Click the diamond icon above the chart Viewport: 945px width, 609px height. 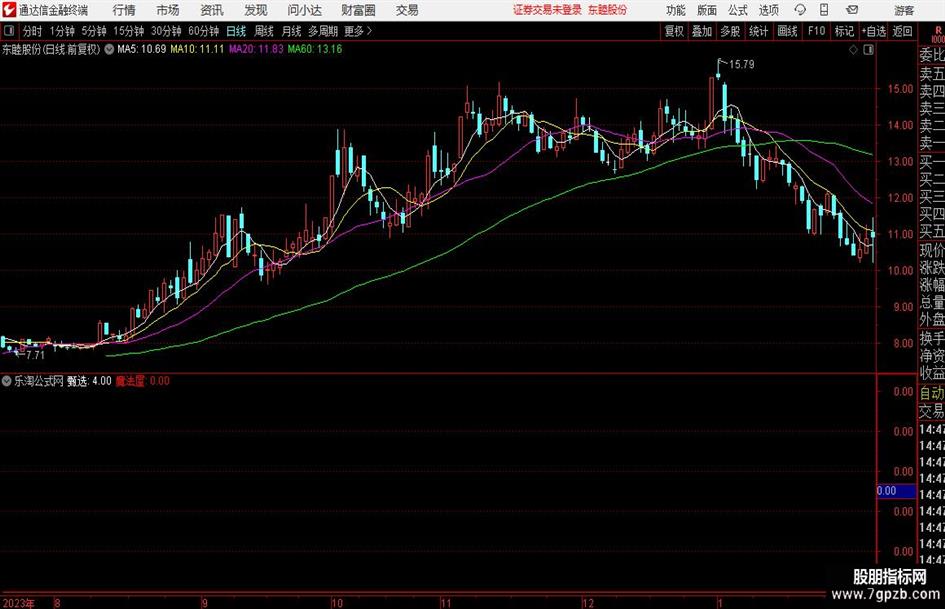pyautogui.click(x=853, y=49)
